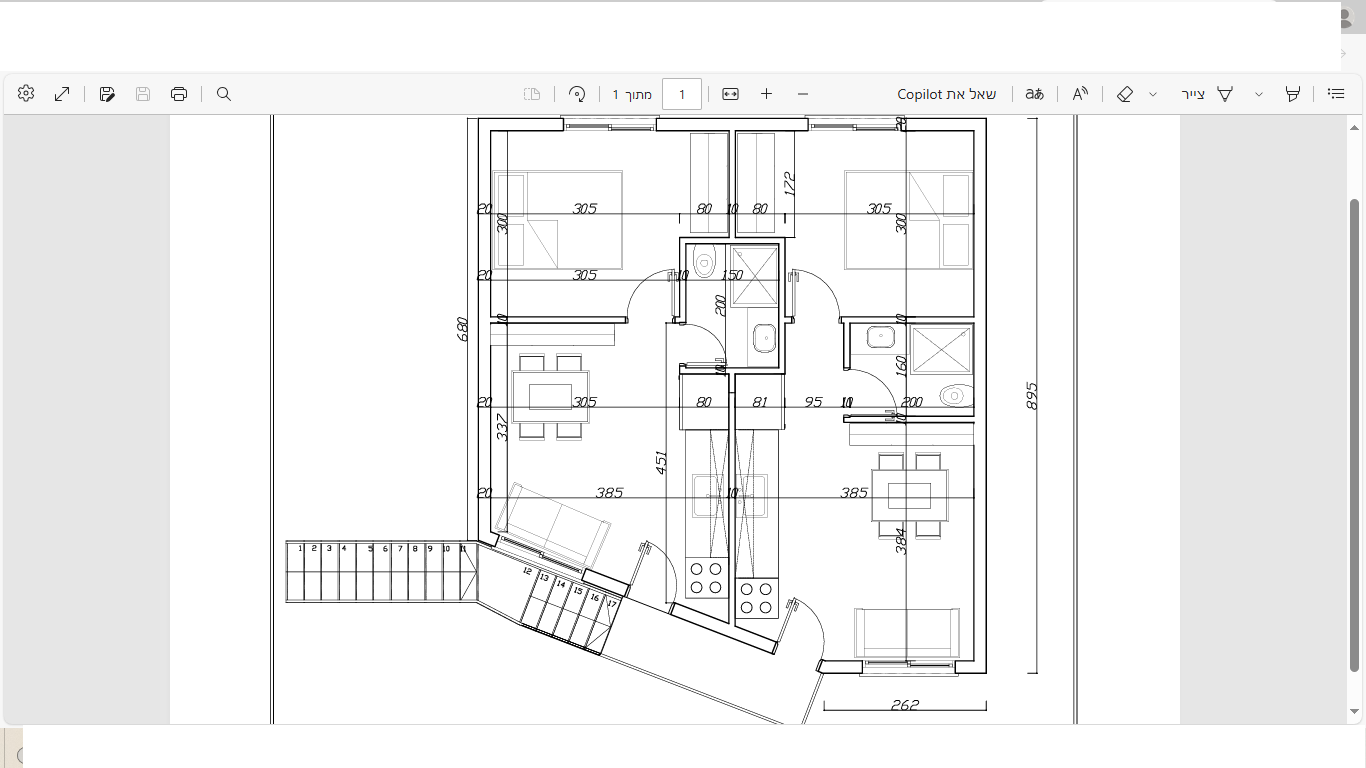Click the page view icon
The height and width of the screenshot is (768, 1366).
[x=532, y=94]
